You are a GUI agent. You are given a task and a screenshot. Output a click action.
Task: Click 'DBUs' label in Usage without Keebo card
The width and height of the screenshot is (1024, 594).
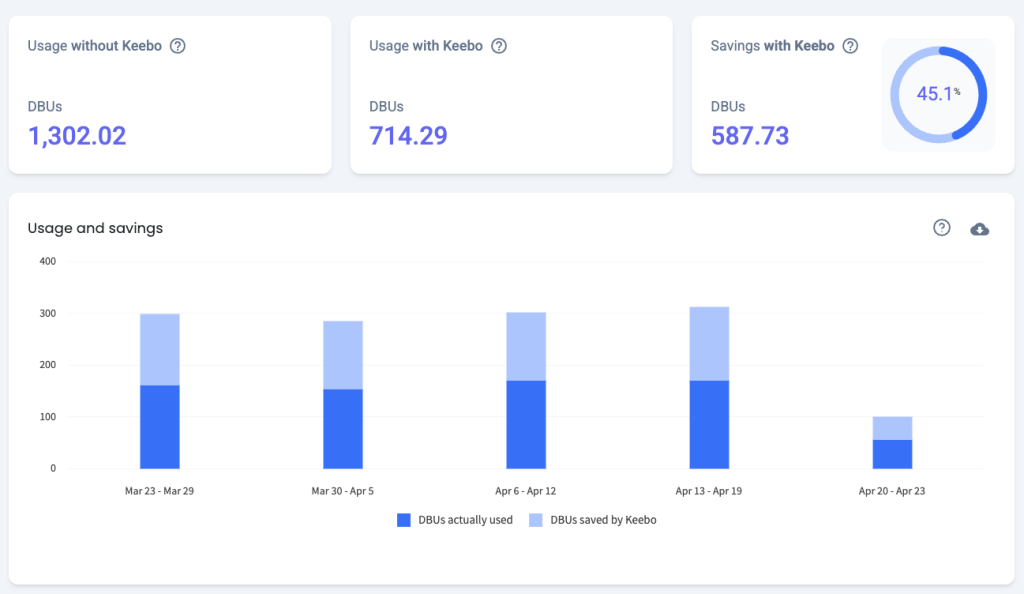pos(45,106)
